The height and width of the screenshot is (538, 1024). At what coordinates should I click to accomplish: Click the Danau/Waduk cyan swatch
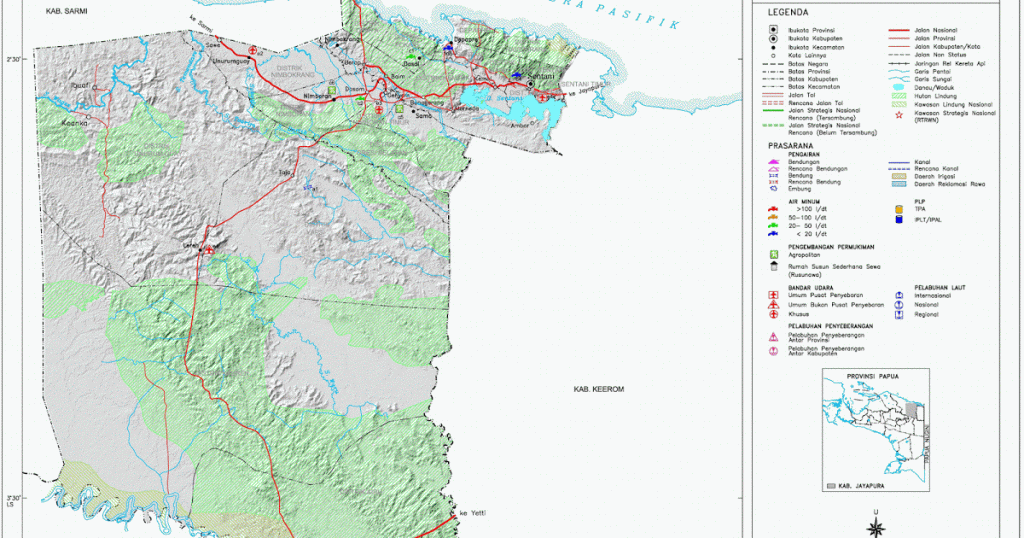(899, 87)
